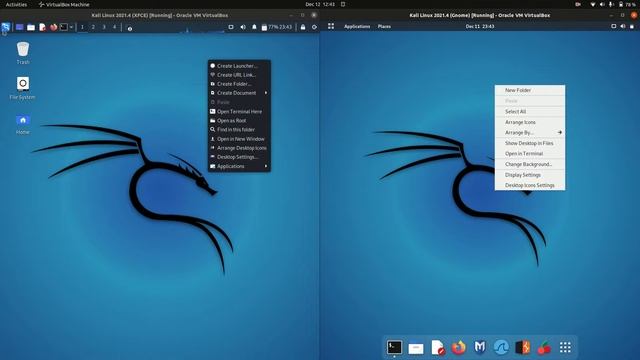Open Files from GNOME dock

point(416,348)
